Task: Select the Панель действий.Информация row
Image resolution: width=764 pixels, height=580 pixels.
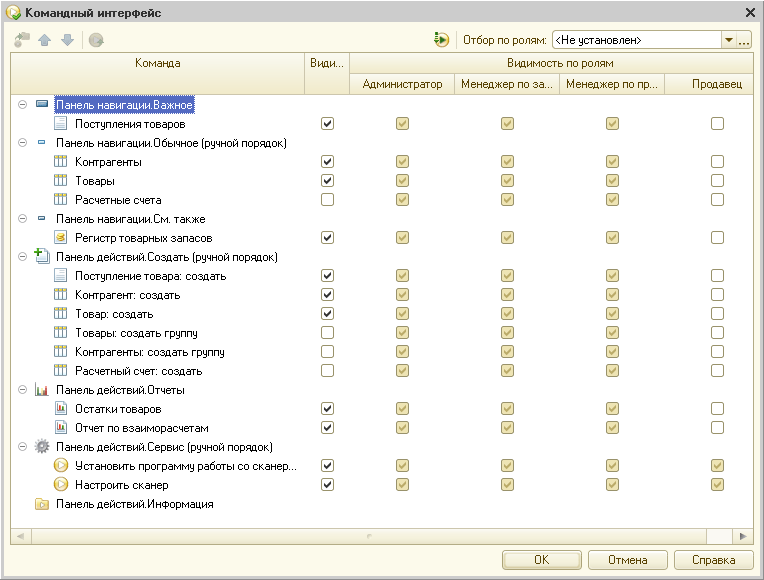Action: point(134,504)
